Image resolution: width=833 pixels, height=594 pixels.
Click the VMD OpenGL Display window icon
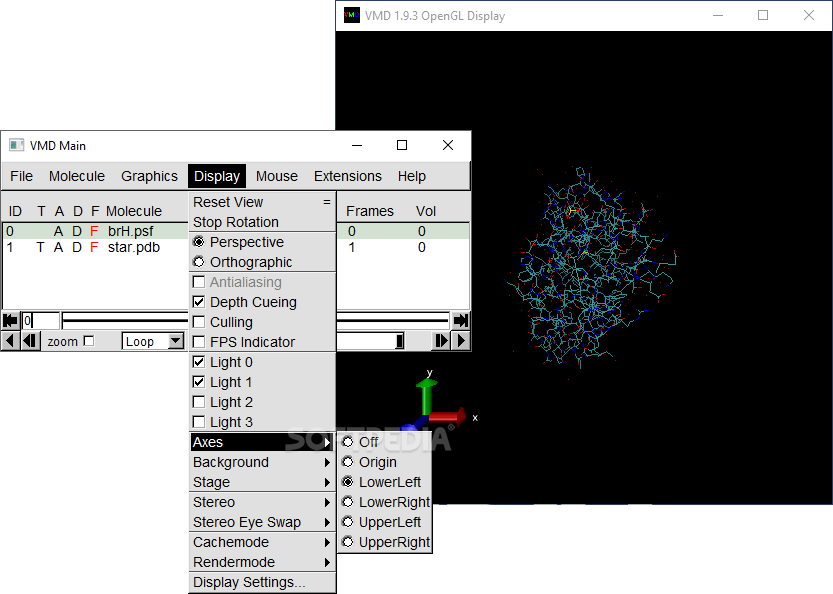coord(352,15)
